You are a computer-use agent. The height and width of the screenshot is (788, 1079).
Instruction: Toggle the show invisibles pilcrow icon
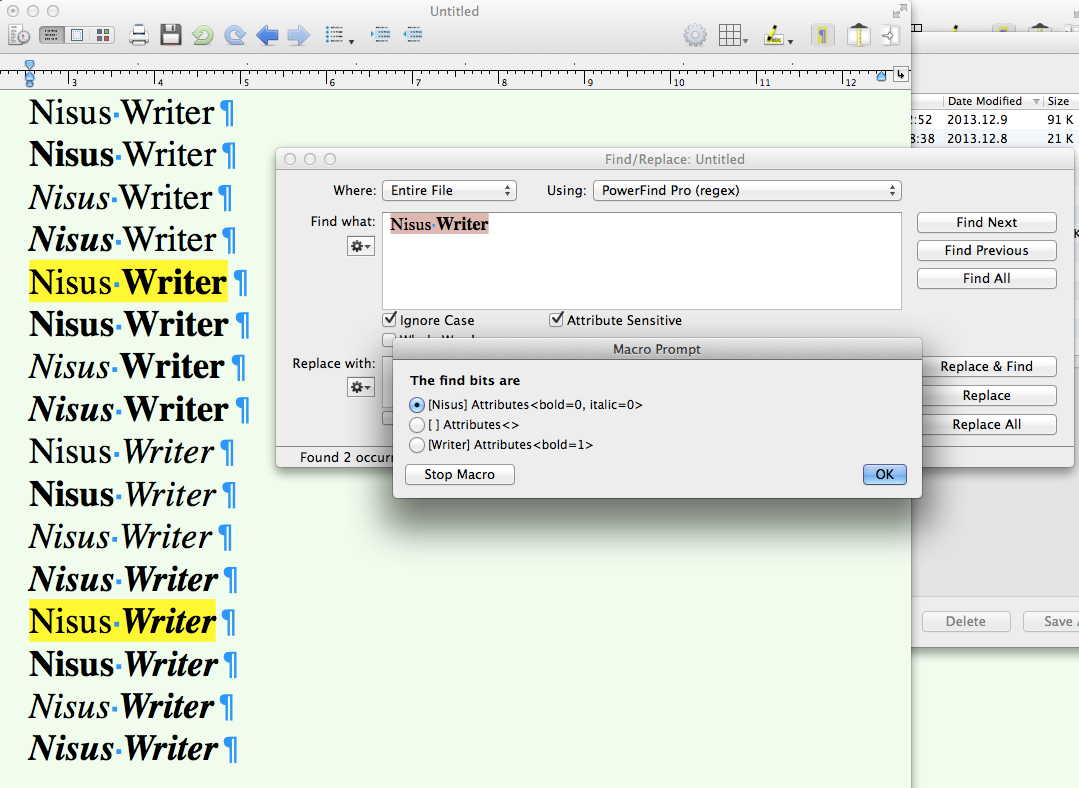(821, 36)
